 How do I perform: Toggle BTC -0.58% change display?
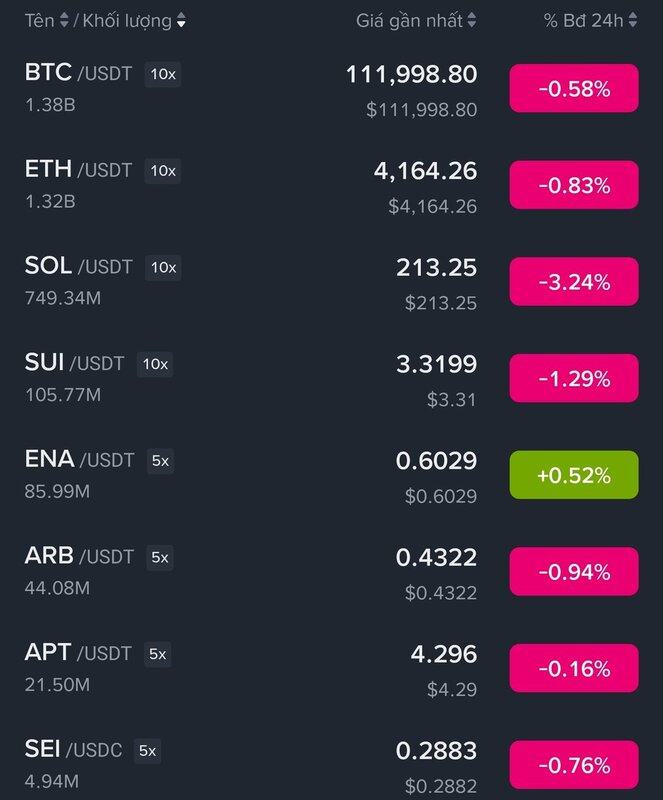[x=574, y=88]
